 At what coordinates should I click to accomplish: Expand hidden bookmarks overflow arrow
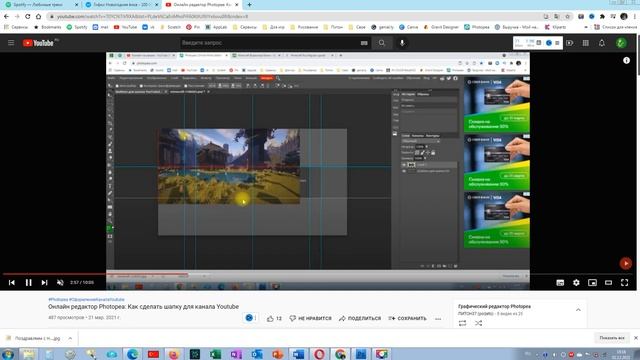(x=586, y=27)
